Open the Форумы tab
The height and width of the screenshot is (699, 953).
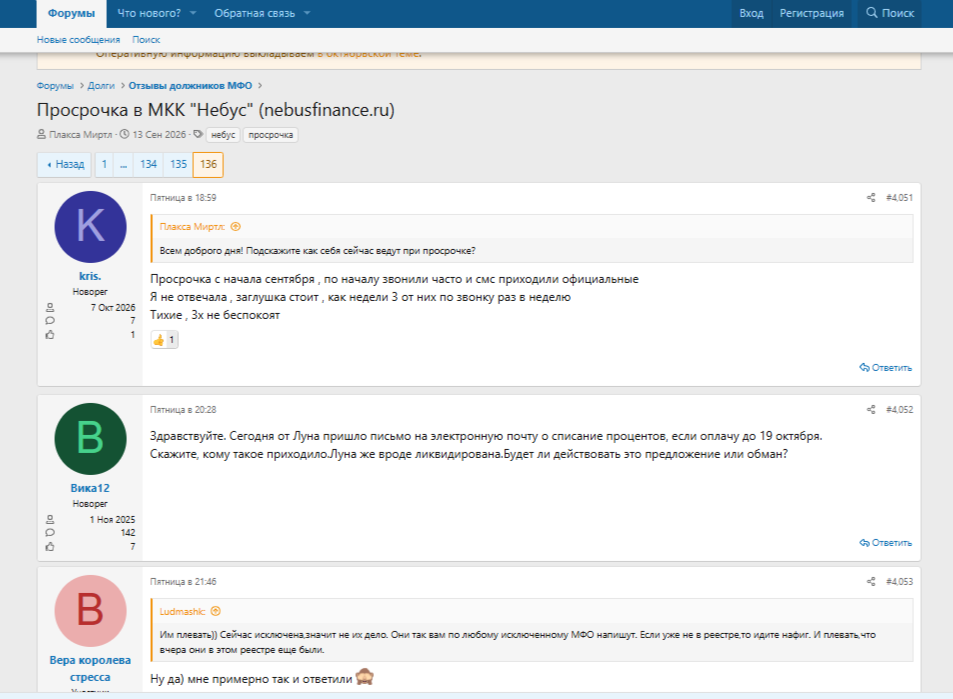point(71,13)
